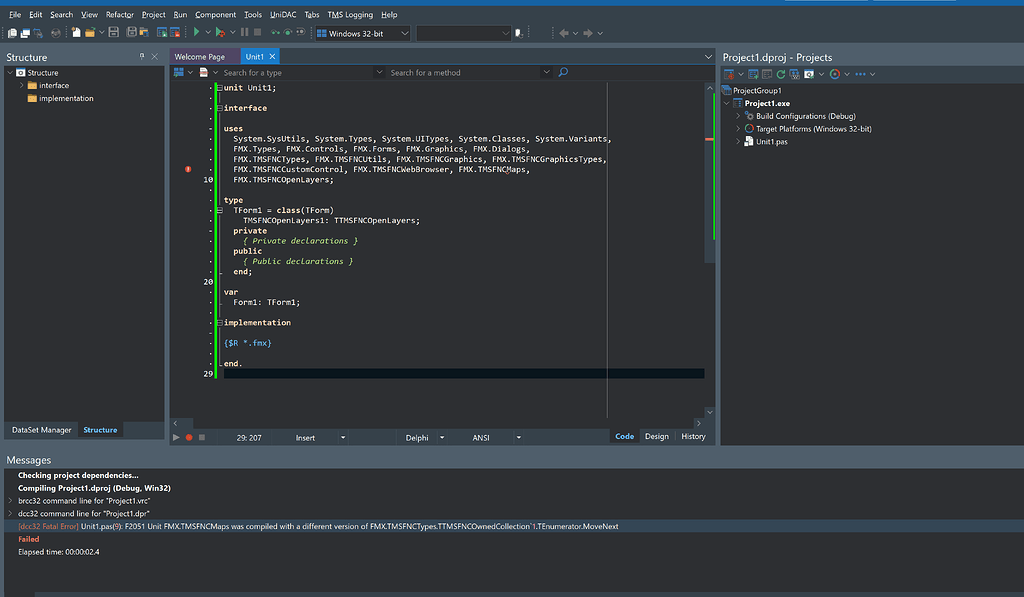Screen dimensions: 1024x597
Task: Click the Pause toolbar icon
Action: click(x=244, y=33)
